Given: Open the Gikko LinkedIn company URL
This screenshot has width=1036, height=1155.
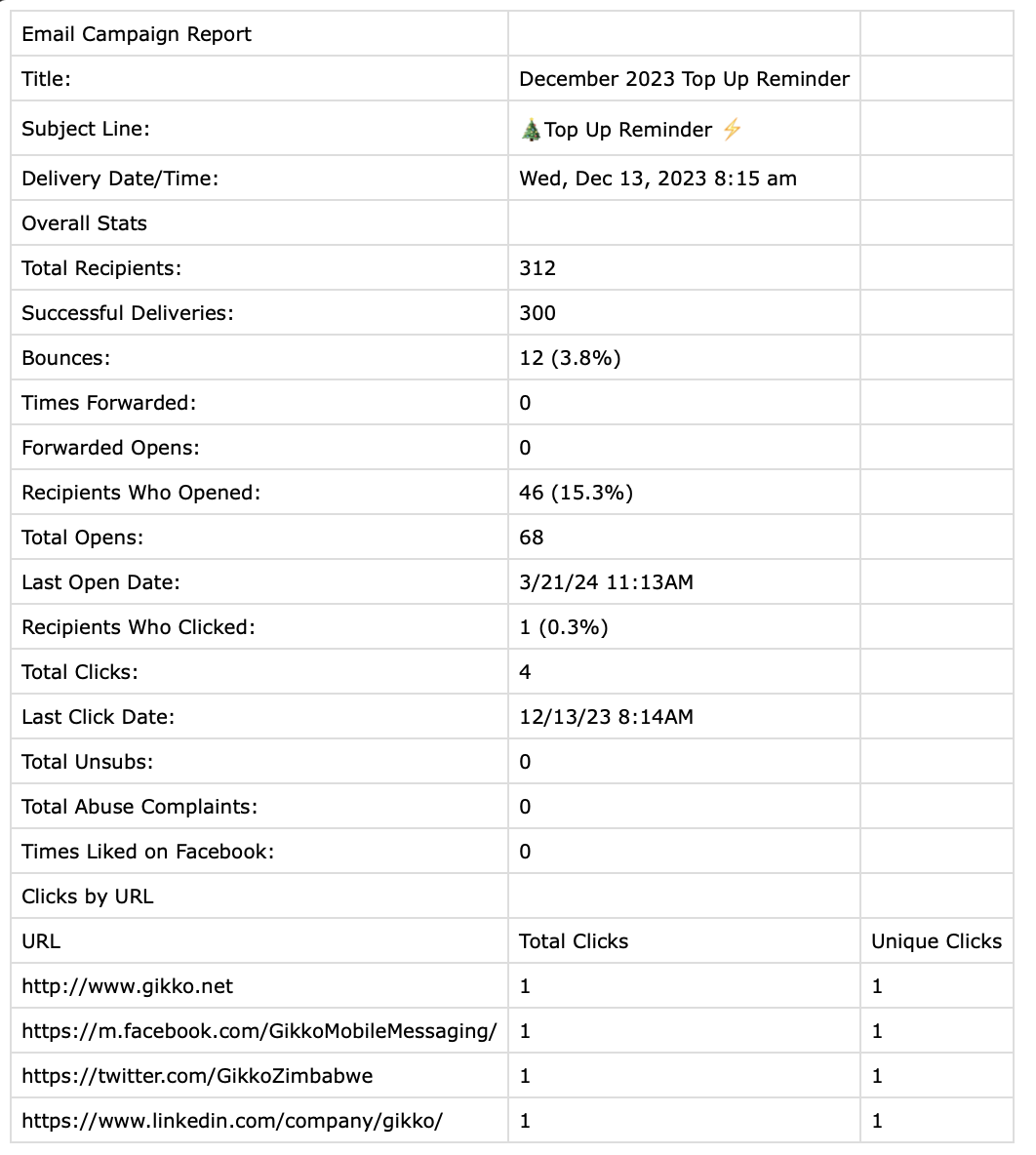Looking at the screenshot, I should click(232, 1121).
